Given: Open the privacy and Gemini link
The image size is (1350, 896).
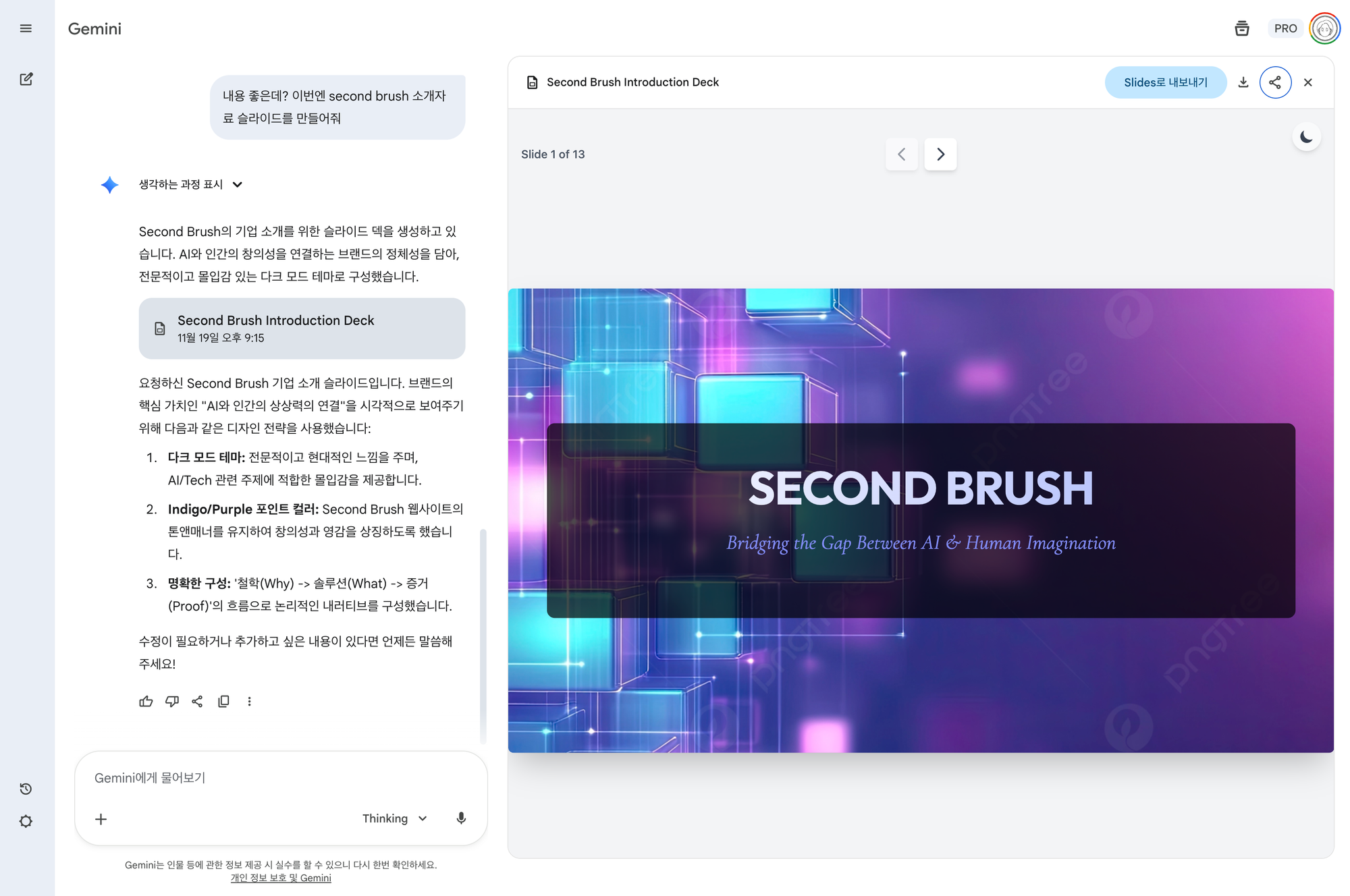Looking at the screenshot, I should 281,878.
